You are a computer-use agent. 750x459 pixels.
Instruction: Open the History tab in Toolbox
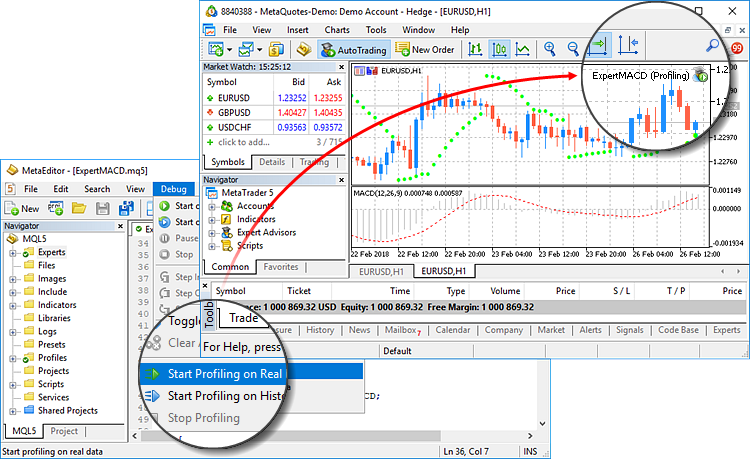320,330
